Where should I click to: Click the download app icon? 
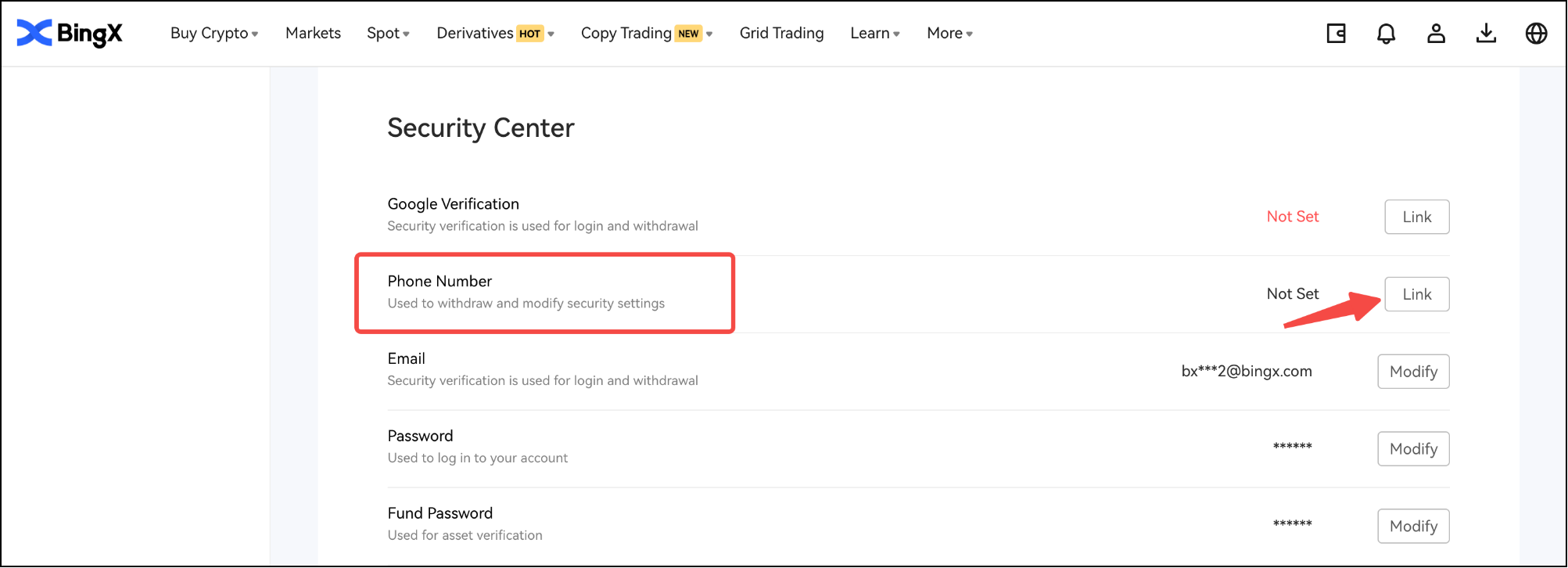[x=1486, y=34]
